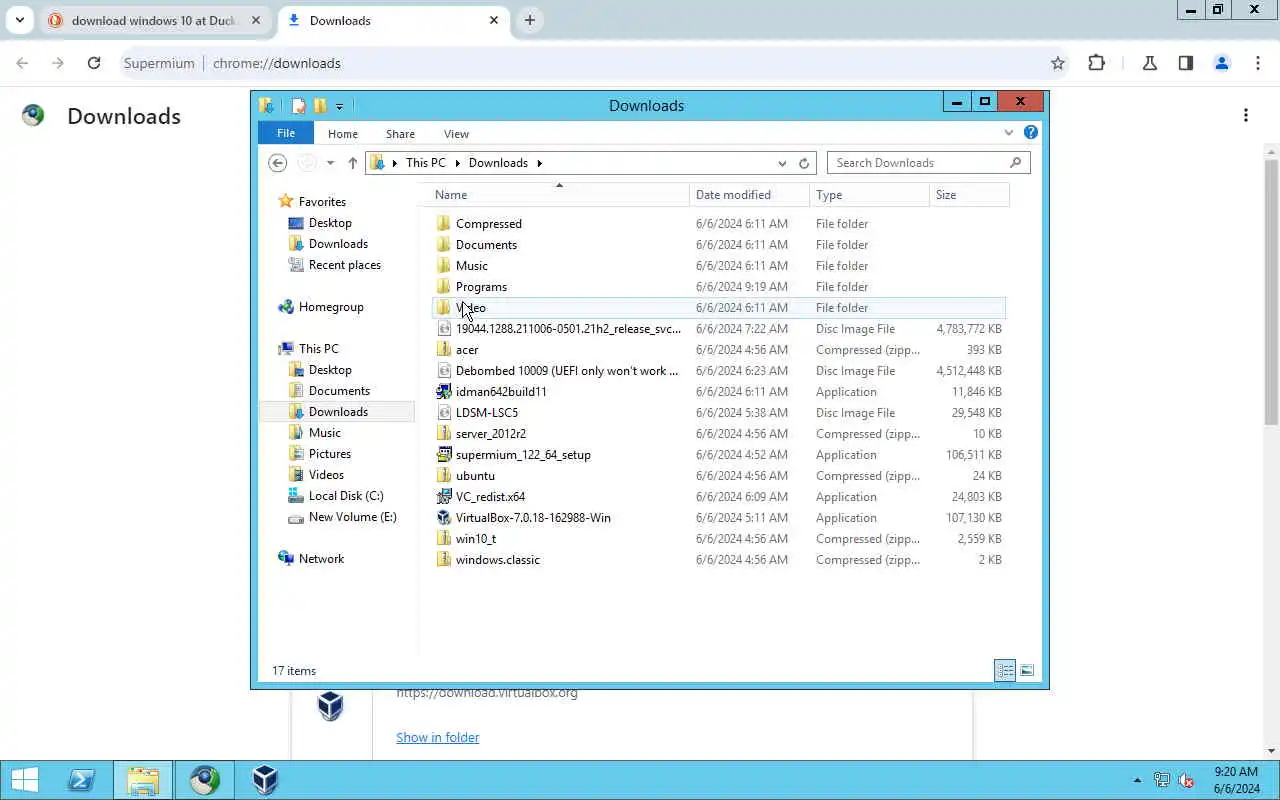Click the Explorer up arrow button
The width and height of the screenshot is (1280, 800).
(352, 163)
